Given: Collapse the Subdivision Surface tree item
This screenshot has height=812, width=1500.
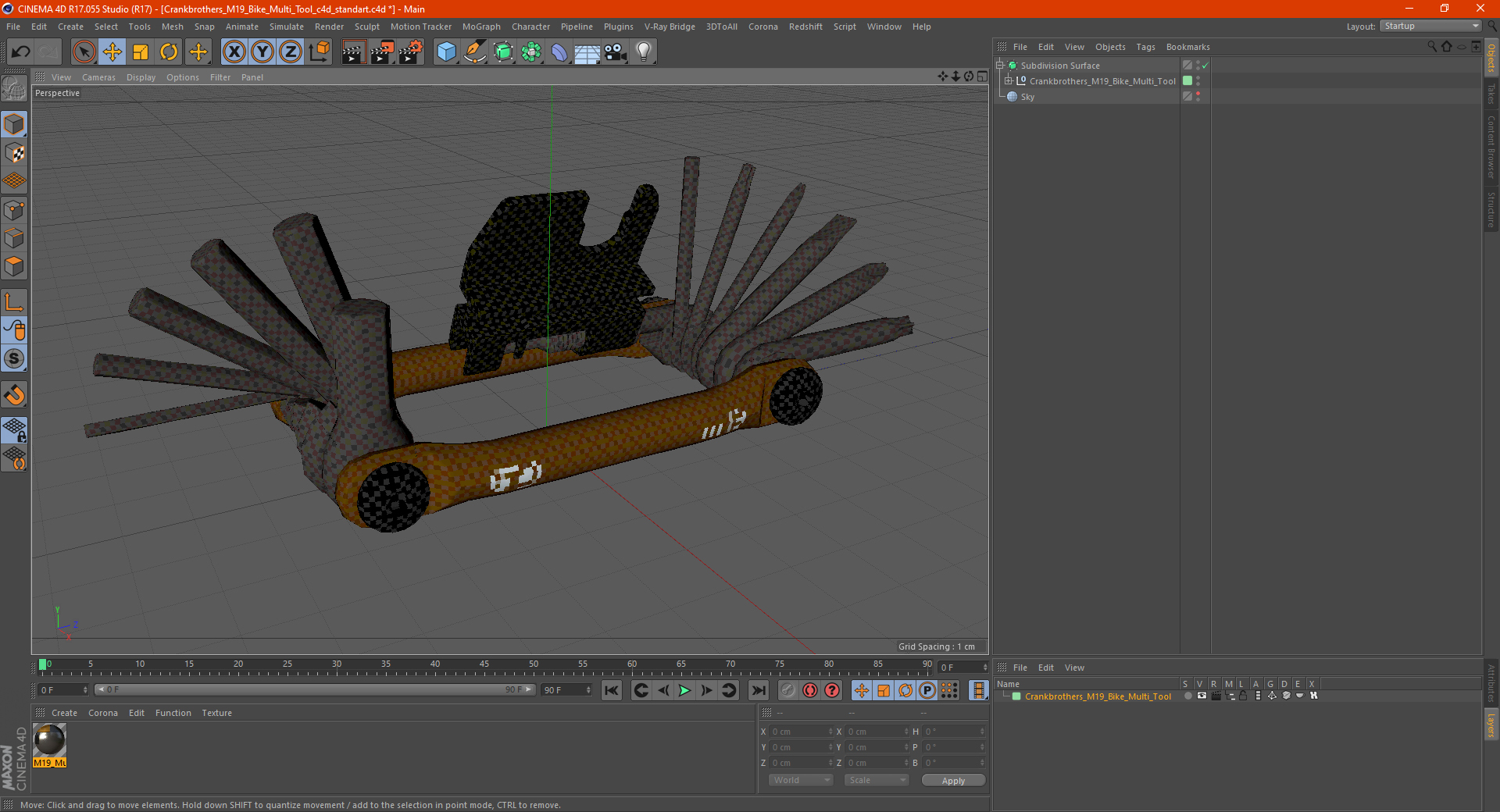Looking at the screenshot, I should point(1000,66).
